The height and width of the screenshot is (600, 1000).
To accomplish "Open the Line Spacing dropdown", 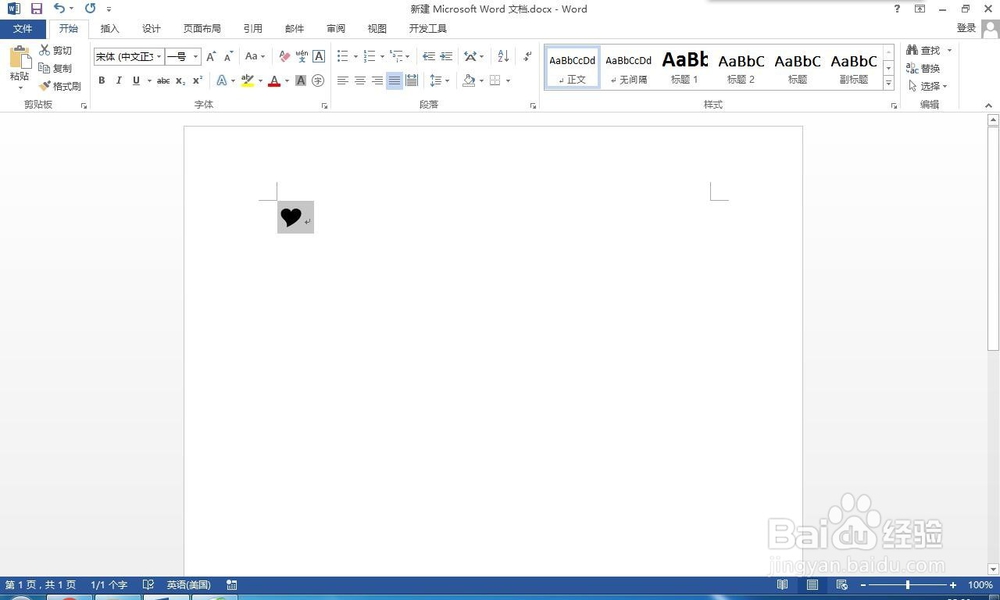I will click(x=439, y=80).
